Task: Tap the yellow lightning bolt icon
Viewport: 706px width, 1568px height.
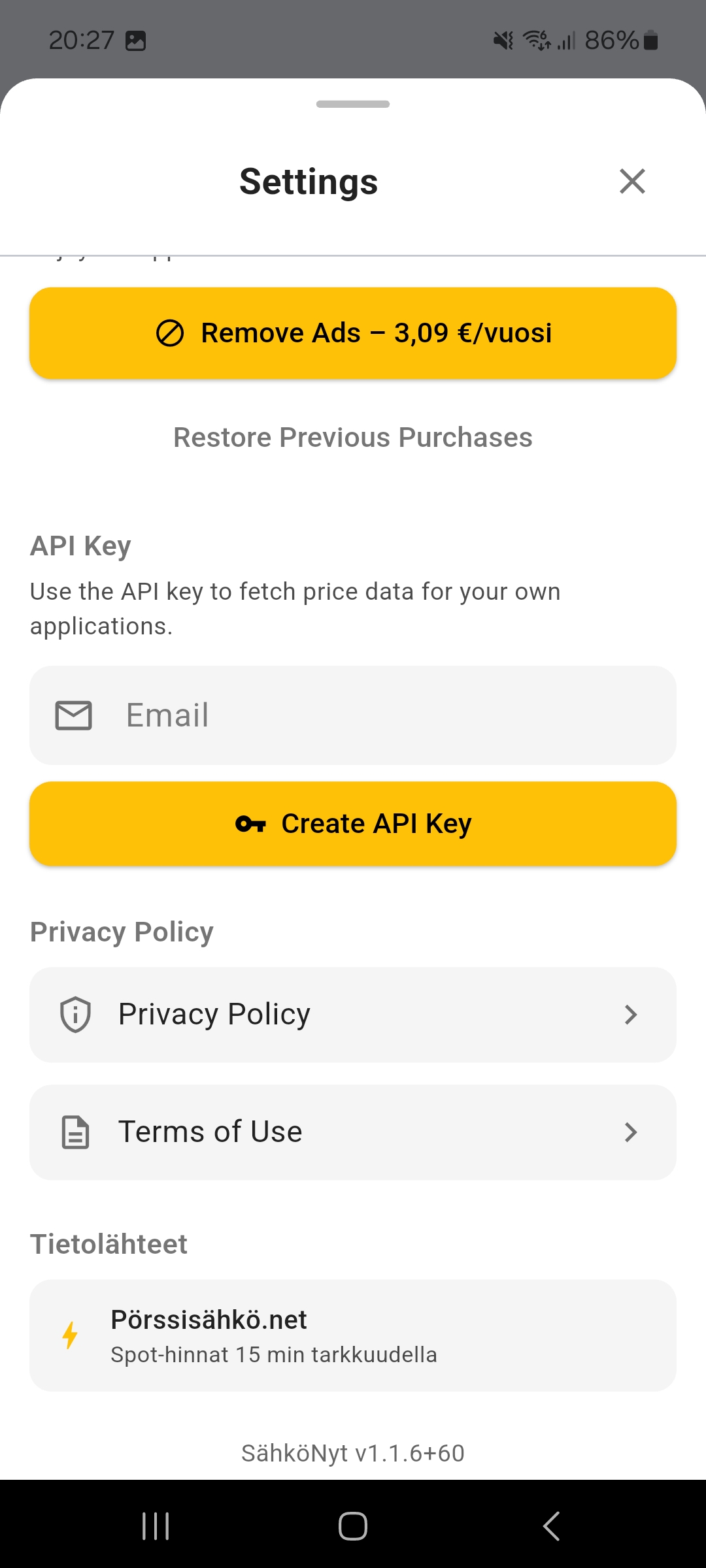Action: 70,1335
